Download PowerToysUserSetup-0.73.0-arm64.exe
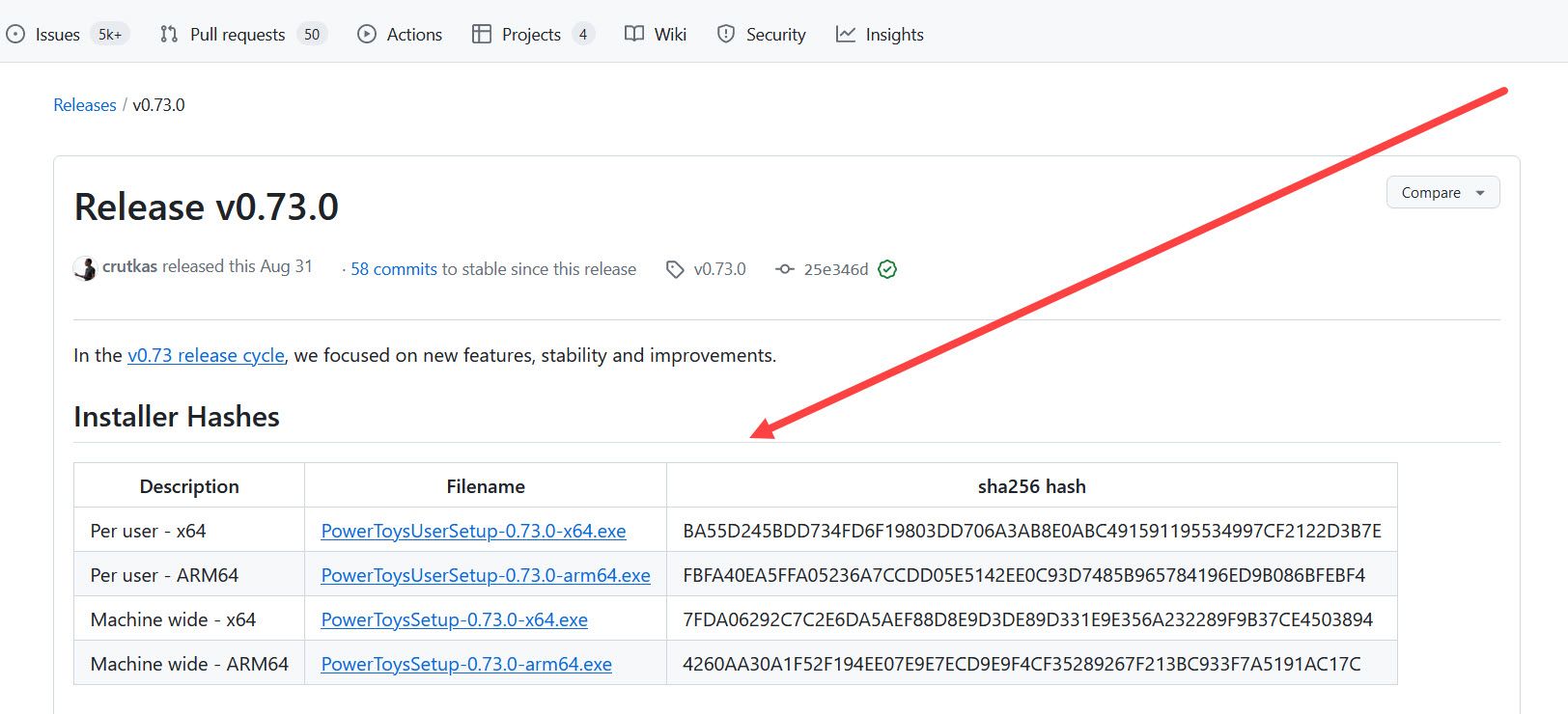This screenshot has height=714, width=1568. click(x=485, y=575)
